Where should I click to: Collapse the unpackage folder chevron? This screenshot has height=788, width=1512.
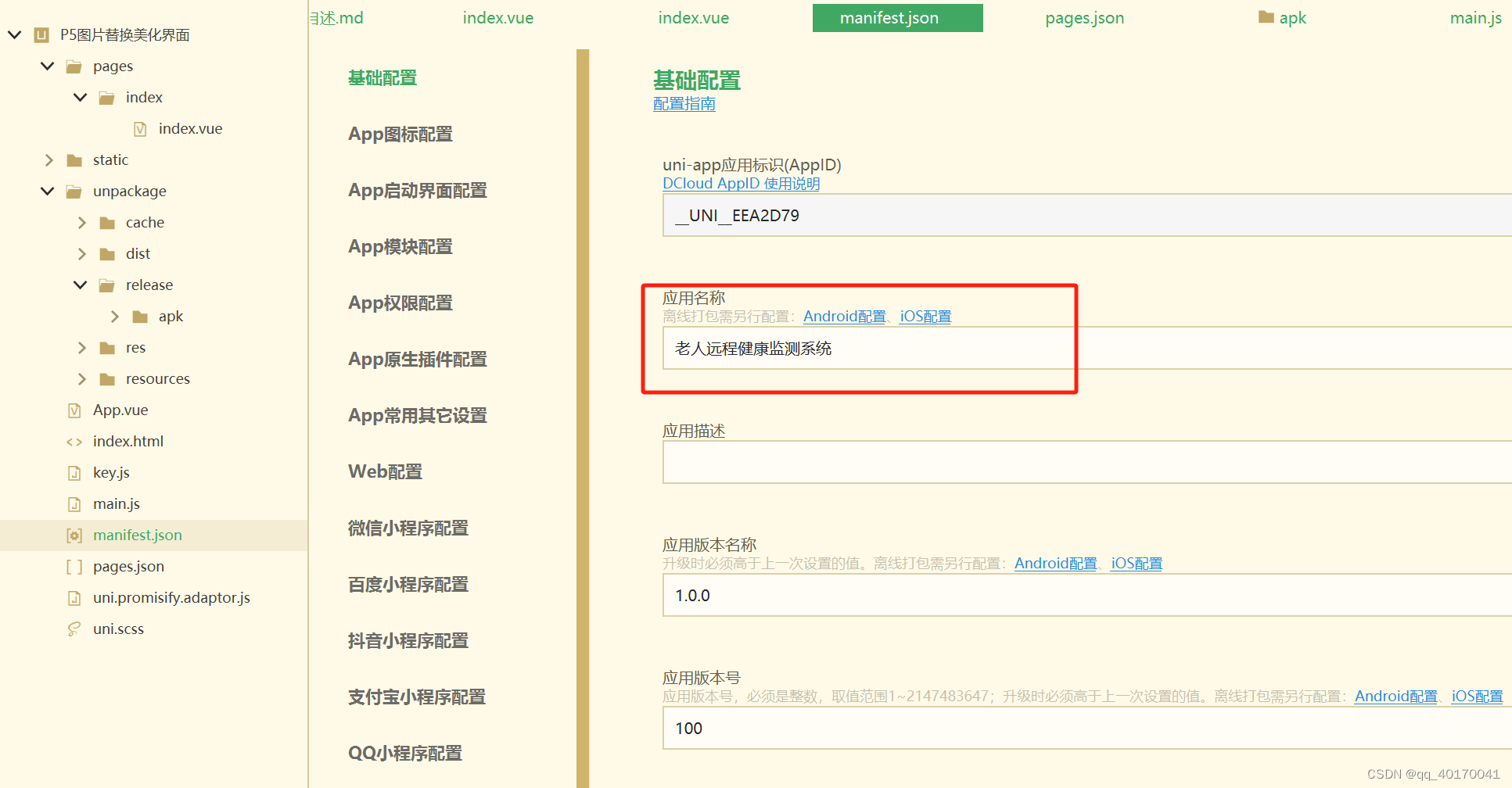(47, 191)
